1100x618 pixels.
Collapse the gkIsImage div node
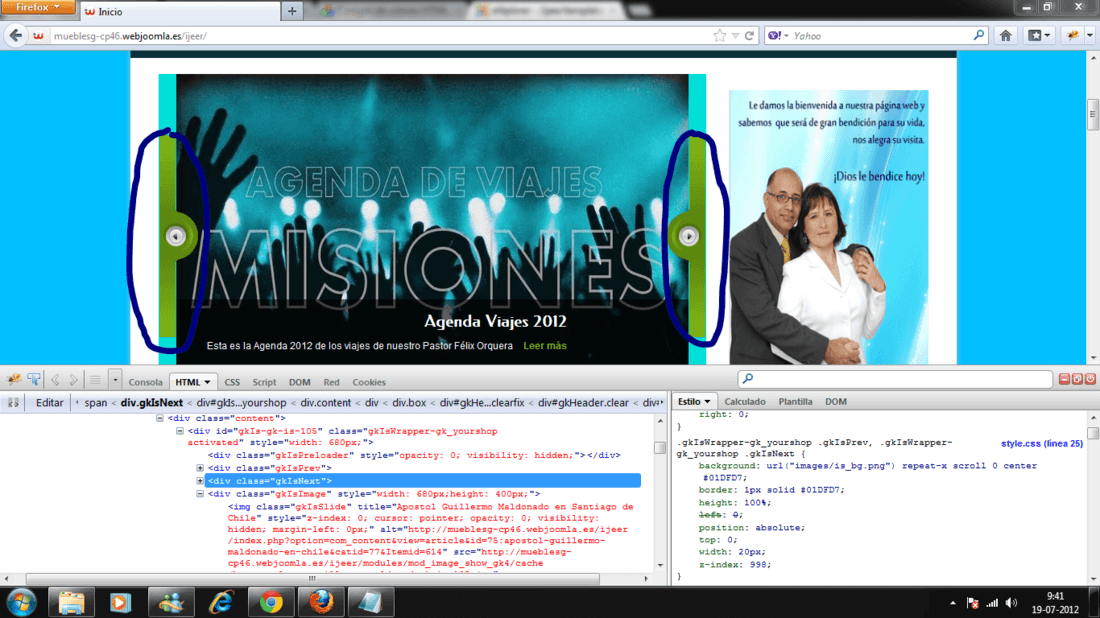pos(200,494)
